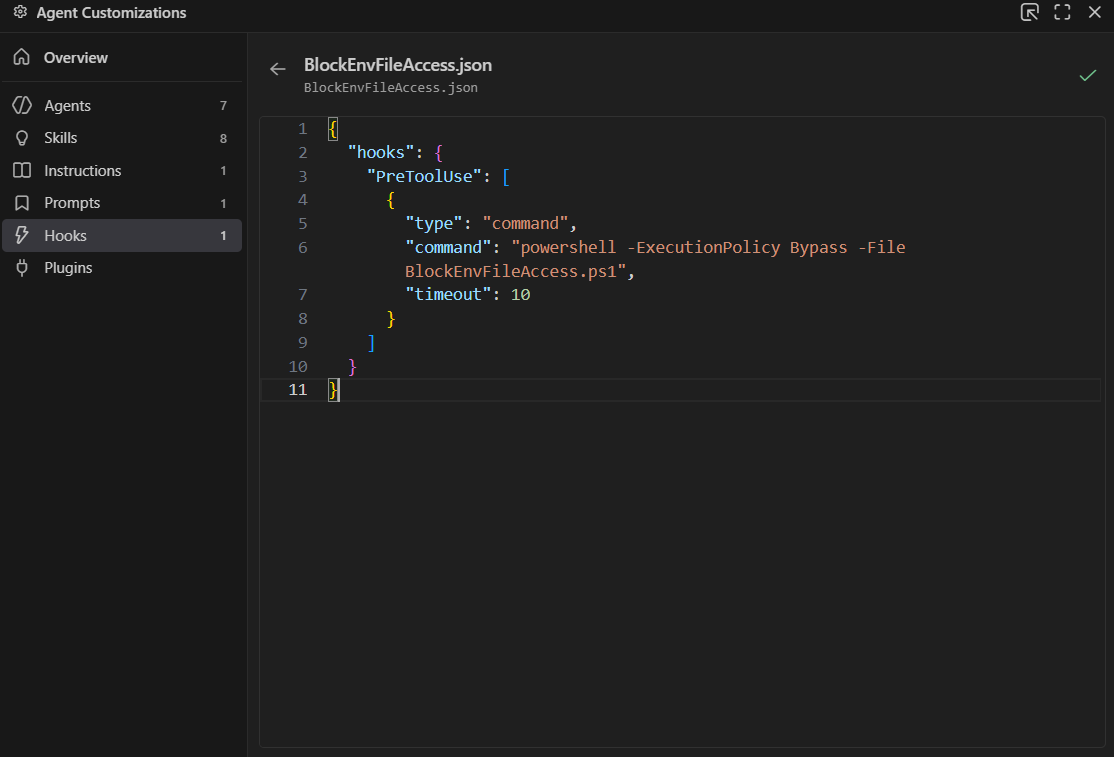Click the Skills count badge 8
Screen dimensions: 1114x757
223,138
